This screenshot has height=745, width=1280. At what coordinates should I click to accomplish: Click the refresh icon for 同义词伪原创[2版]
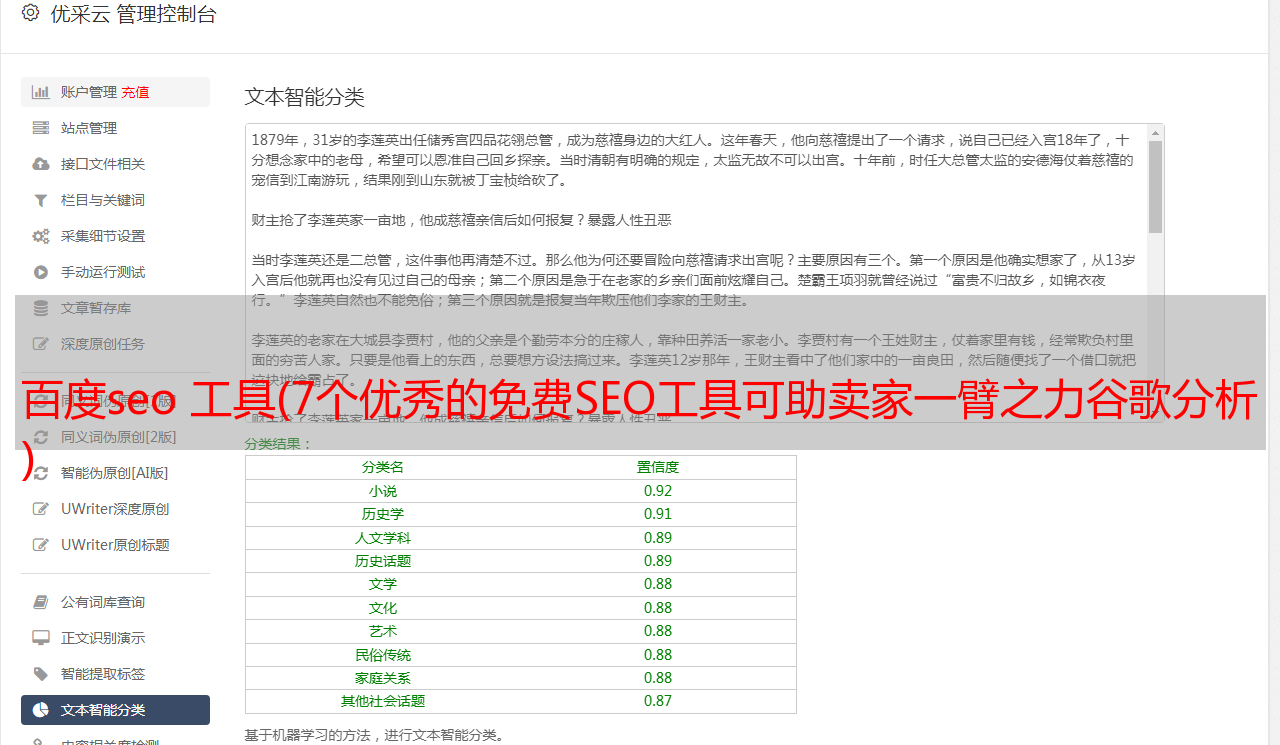point(41,437)
